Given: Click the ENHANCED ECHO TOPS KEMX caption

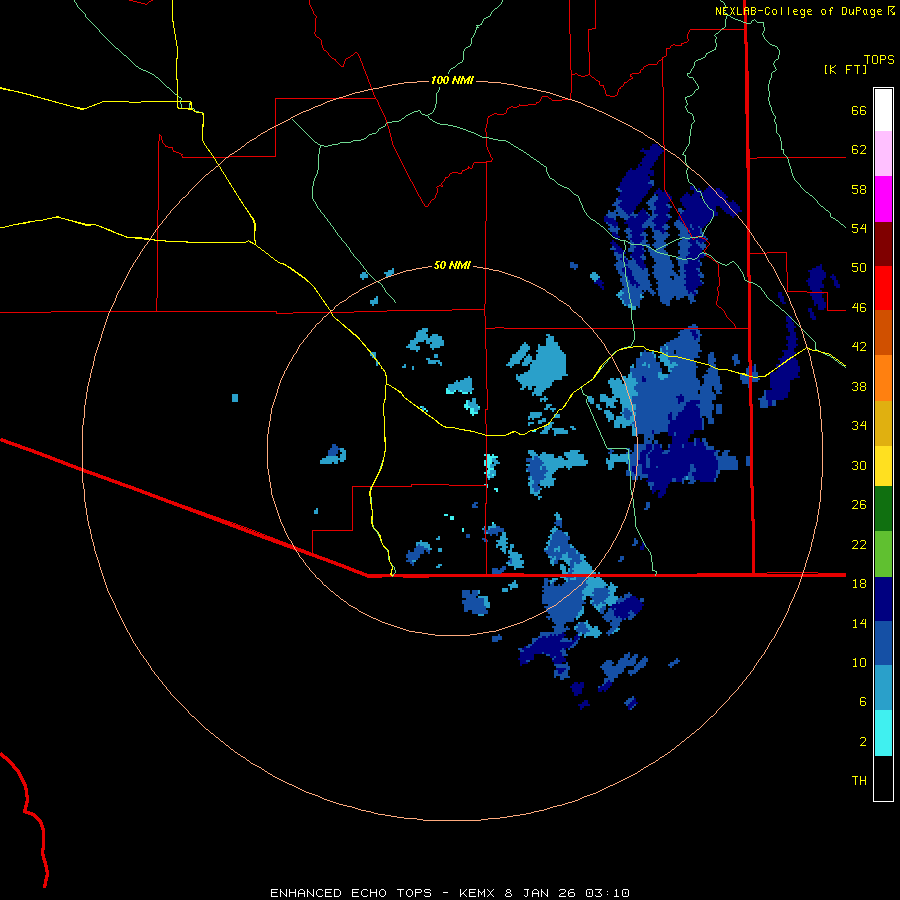Looking at the screenshot, I should tap(450, 893).
